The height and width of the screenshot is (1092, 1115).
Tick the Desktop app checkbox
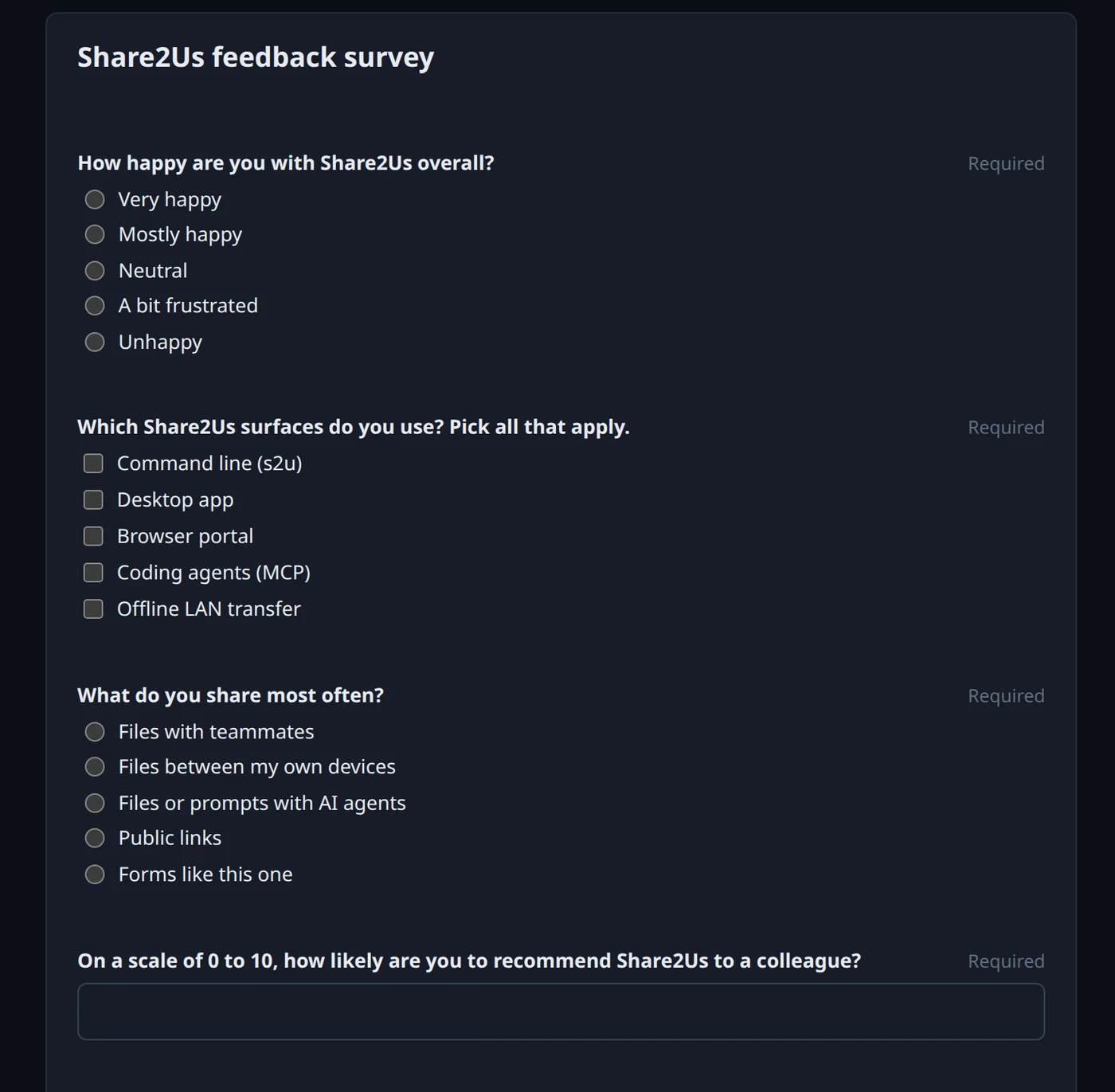[x=93, y=499]
